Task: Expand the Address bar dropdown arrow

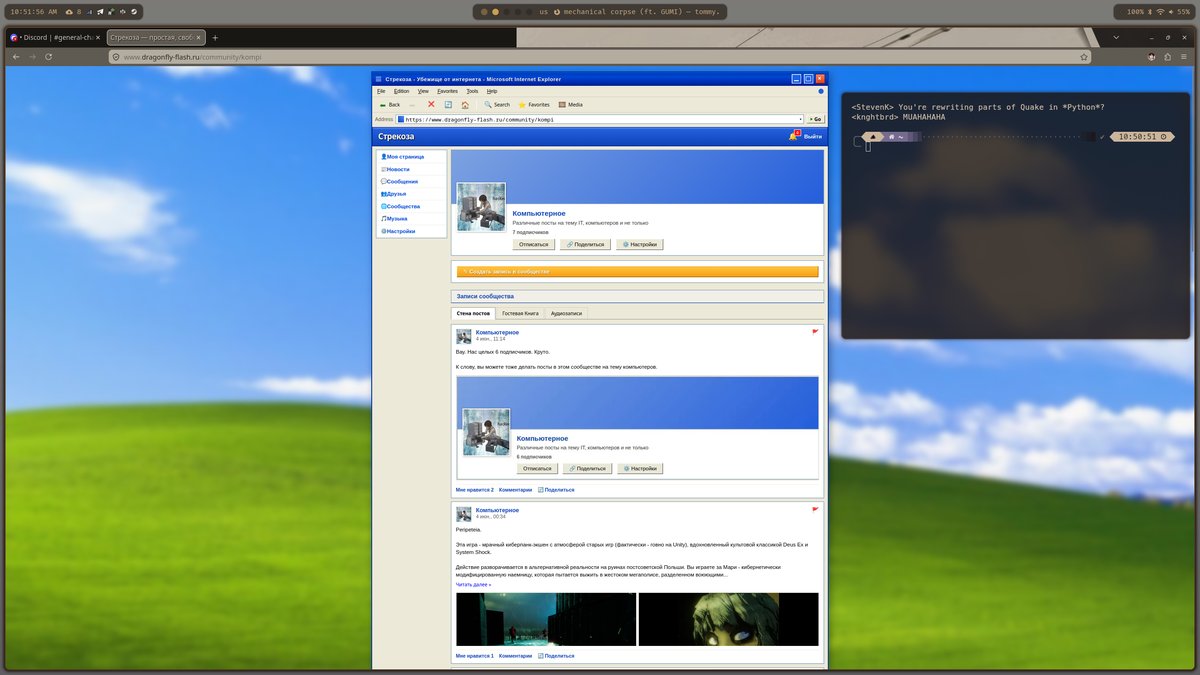Action: tap(800, 119)
